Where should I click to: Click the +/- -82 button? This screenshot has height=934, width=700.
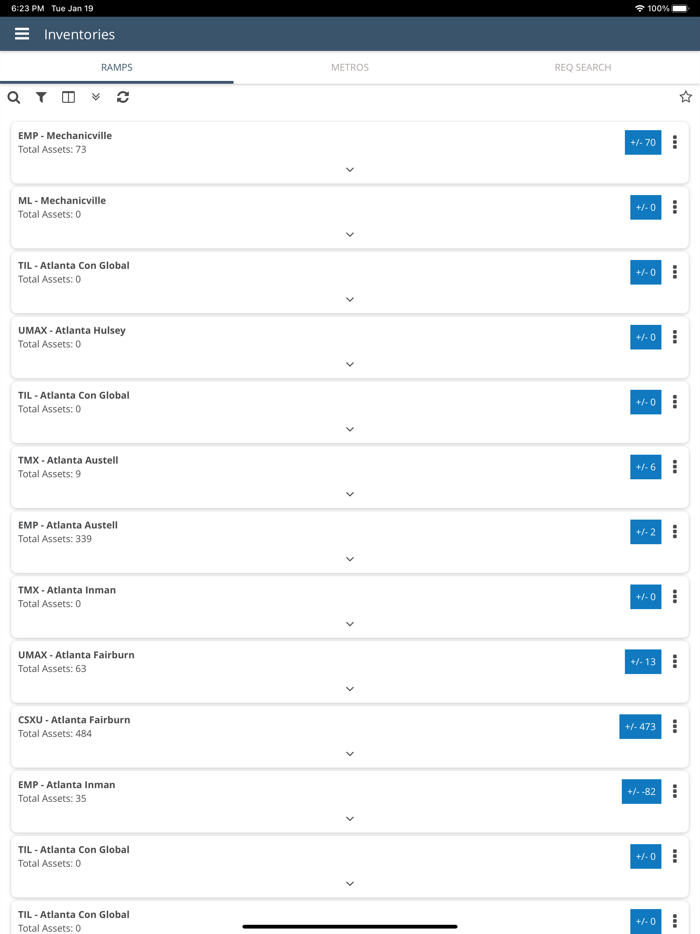point(641,791)
